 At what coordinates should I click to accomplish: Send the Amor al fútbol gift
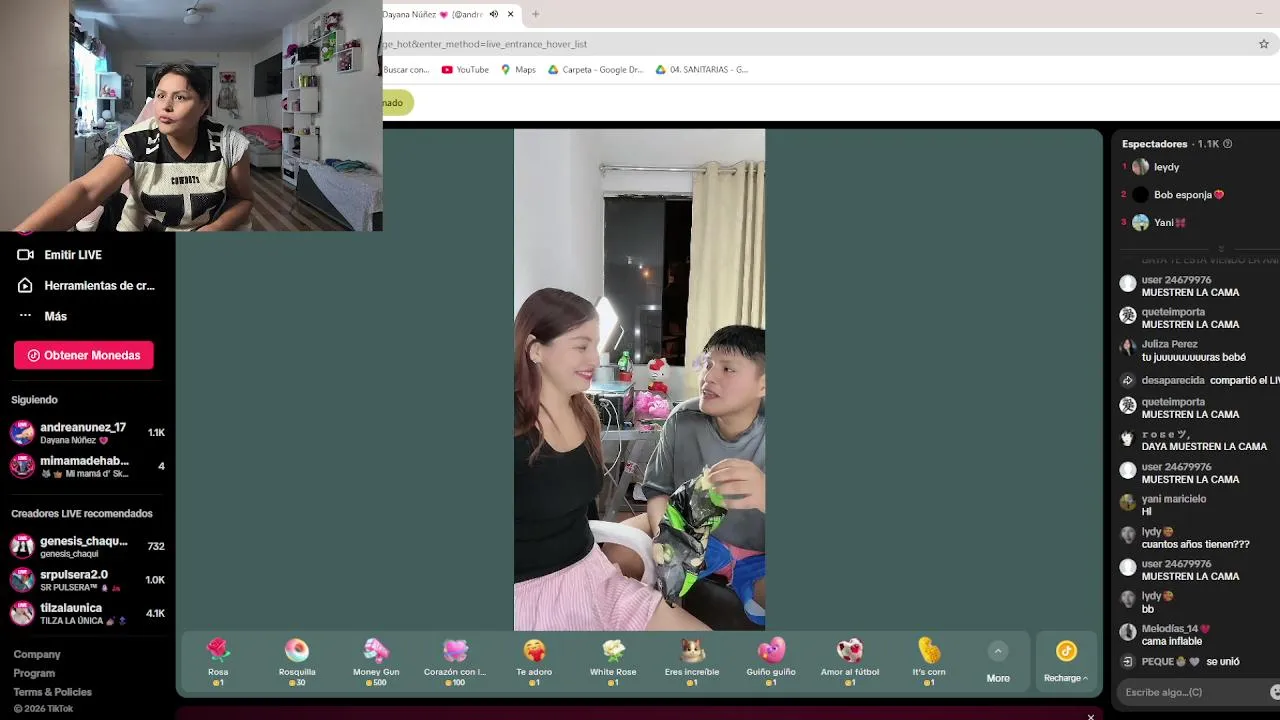pos(850,662)
